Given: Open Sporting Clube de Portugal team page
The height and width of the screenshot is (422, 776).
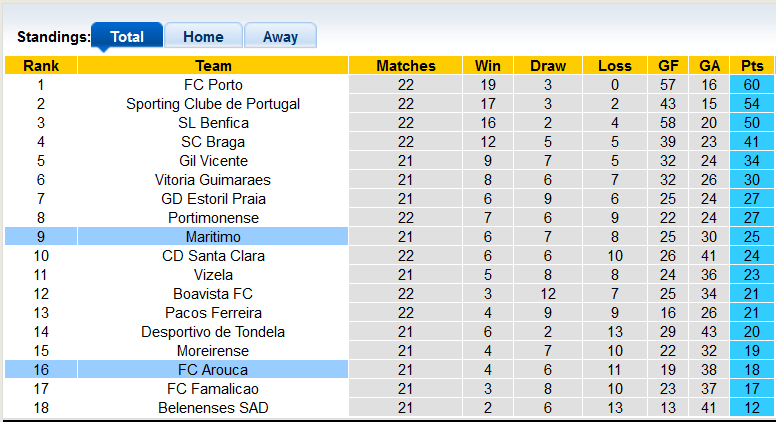Looking at the screenshot, I should [213, 104].
